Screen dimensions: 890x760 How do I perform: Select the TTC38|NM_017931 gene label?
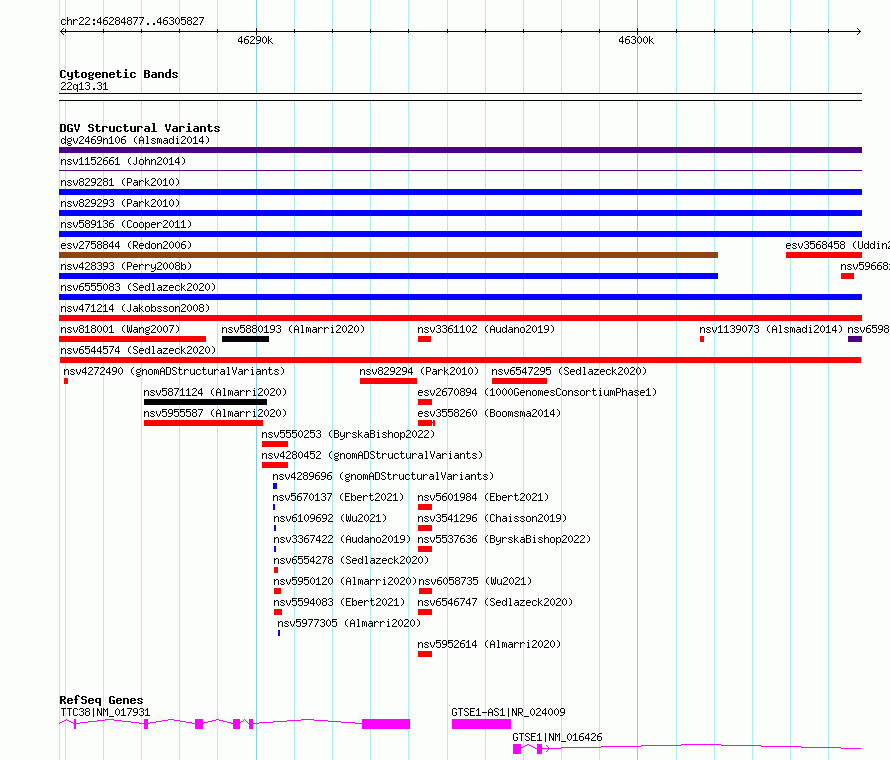pyautogui.click(x=105, y=712)
